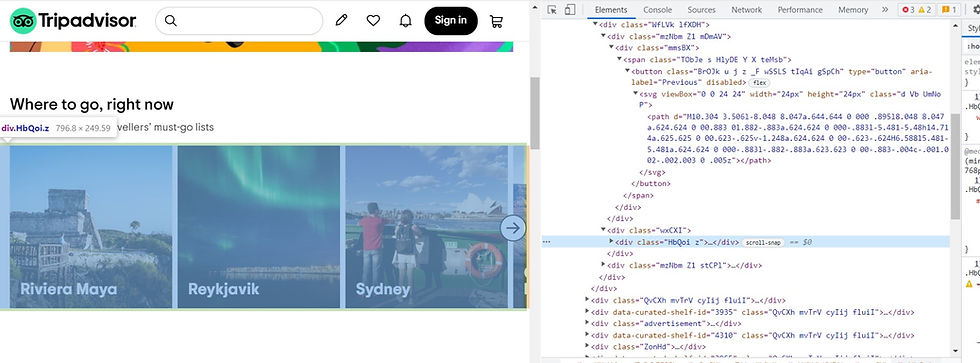This screenshot has height=363, width=980.
Task: Click the orange issues count badge
Action: point(949,9)
